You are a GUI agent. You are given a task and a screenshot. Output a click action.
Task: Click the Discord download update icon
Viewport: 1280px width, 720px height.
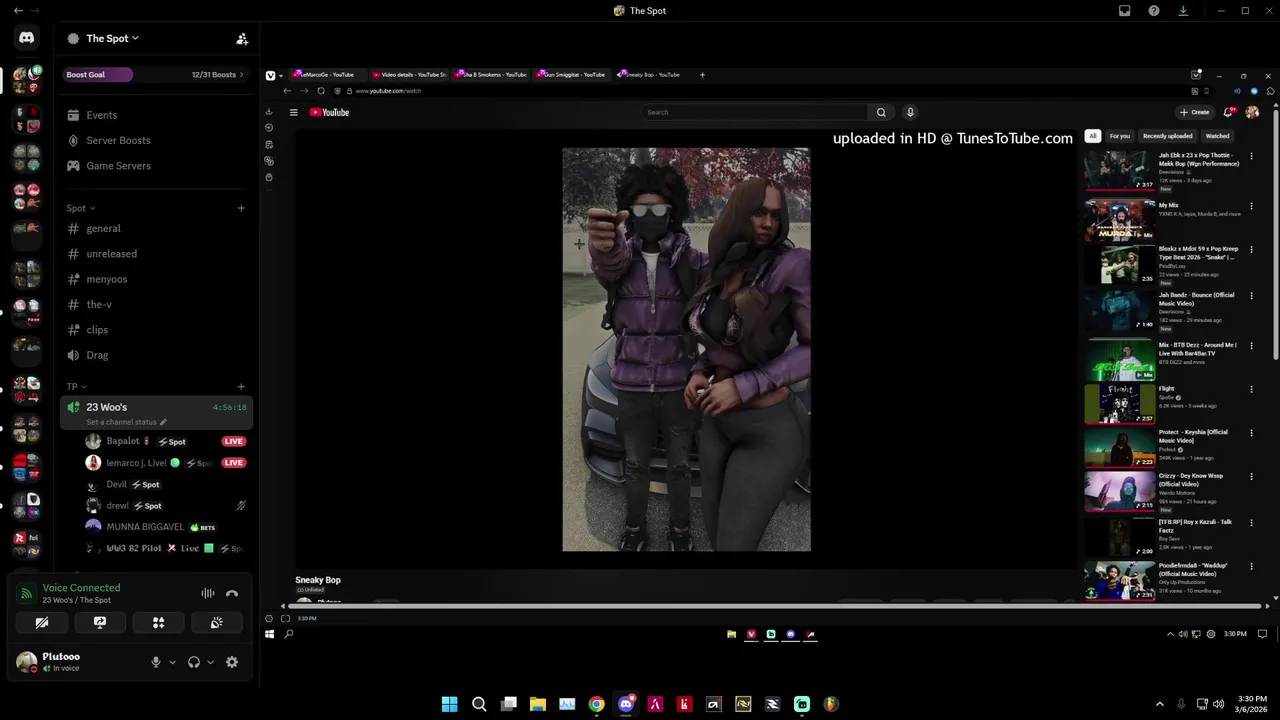tap(1183, 11)
